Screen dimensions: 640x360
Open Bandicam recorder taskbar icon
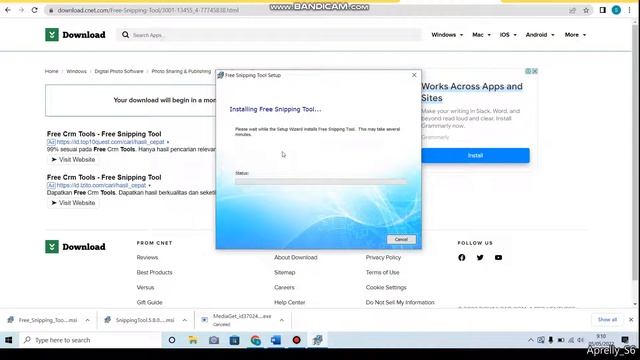coord(297,340)
